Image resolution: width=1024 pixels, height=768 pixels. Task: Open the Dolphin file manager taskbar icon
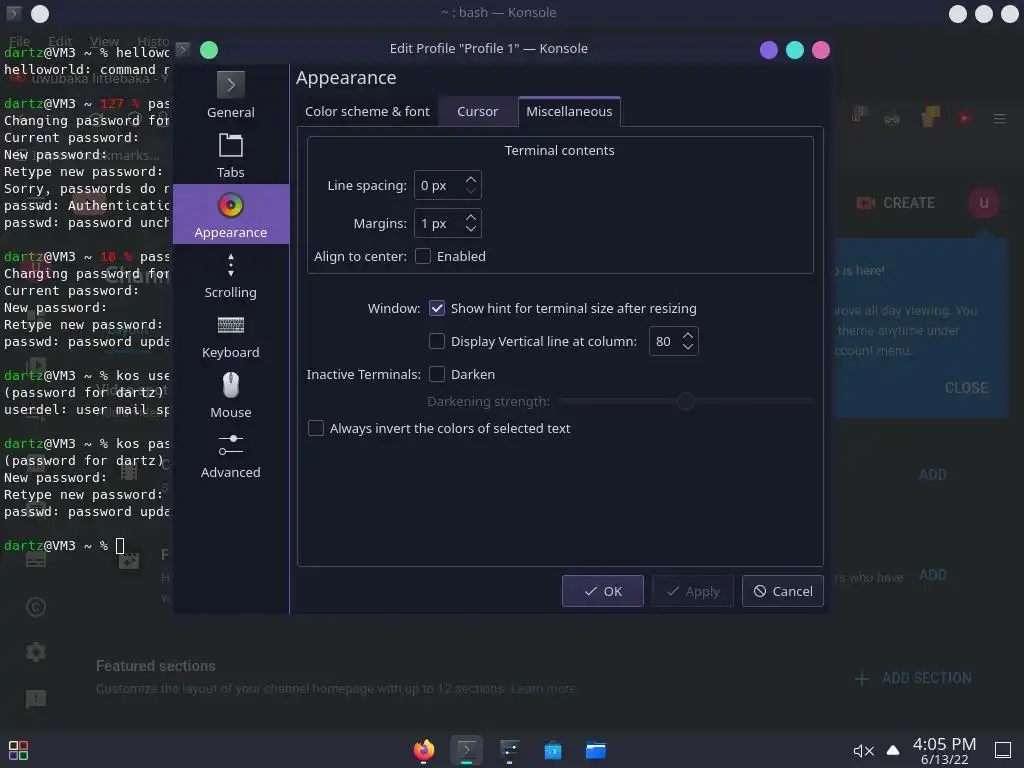click(x=596, y=750)
